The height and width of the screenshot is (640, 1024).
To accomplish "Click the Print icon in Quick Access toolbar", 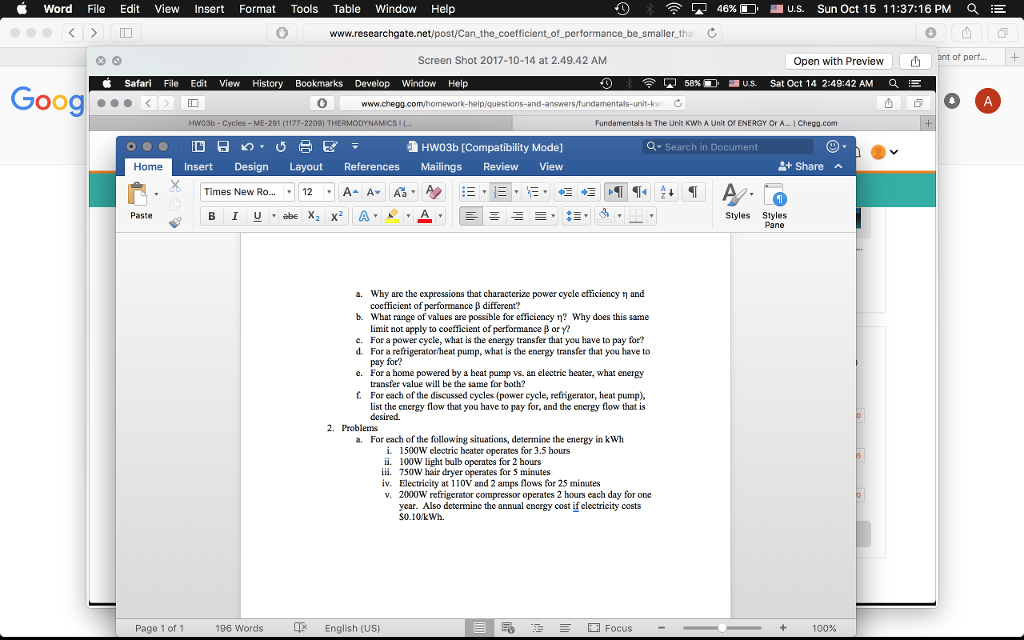I will 306,146.
